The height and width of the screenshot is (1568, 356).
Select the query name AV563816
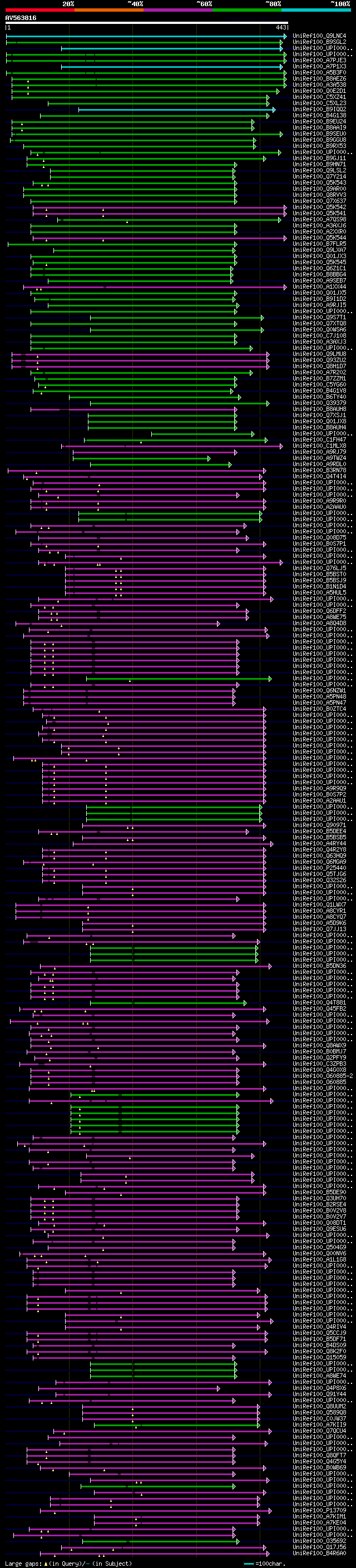point(21,18)
